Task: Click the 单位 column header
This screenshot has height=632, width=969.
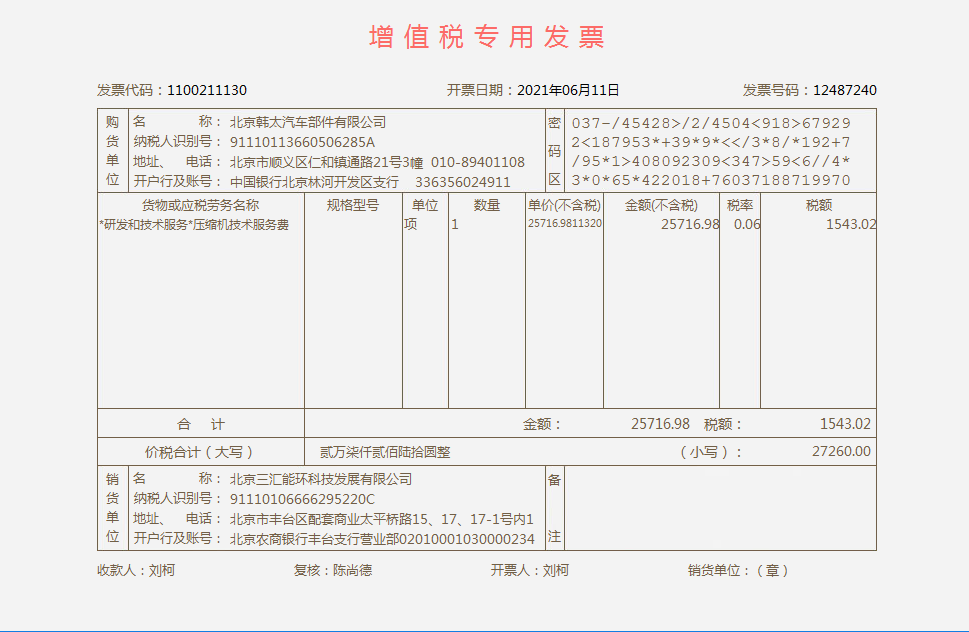Action: (x=425, y=205)
